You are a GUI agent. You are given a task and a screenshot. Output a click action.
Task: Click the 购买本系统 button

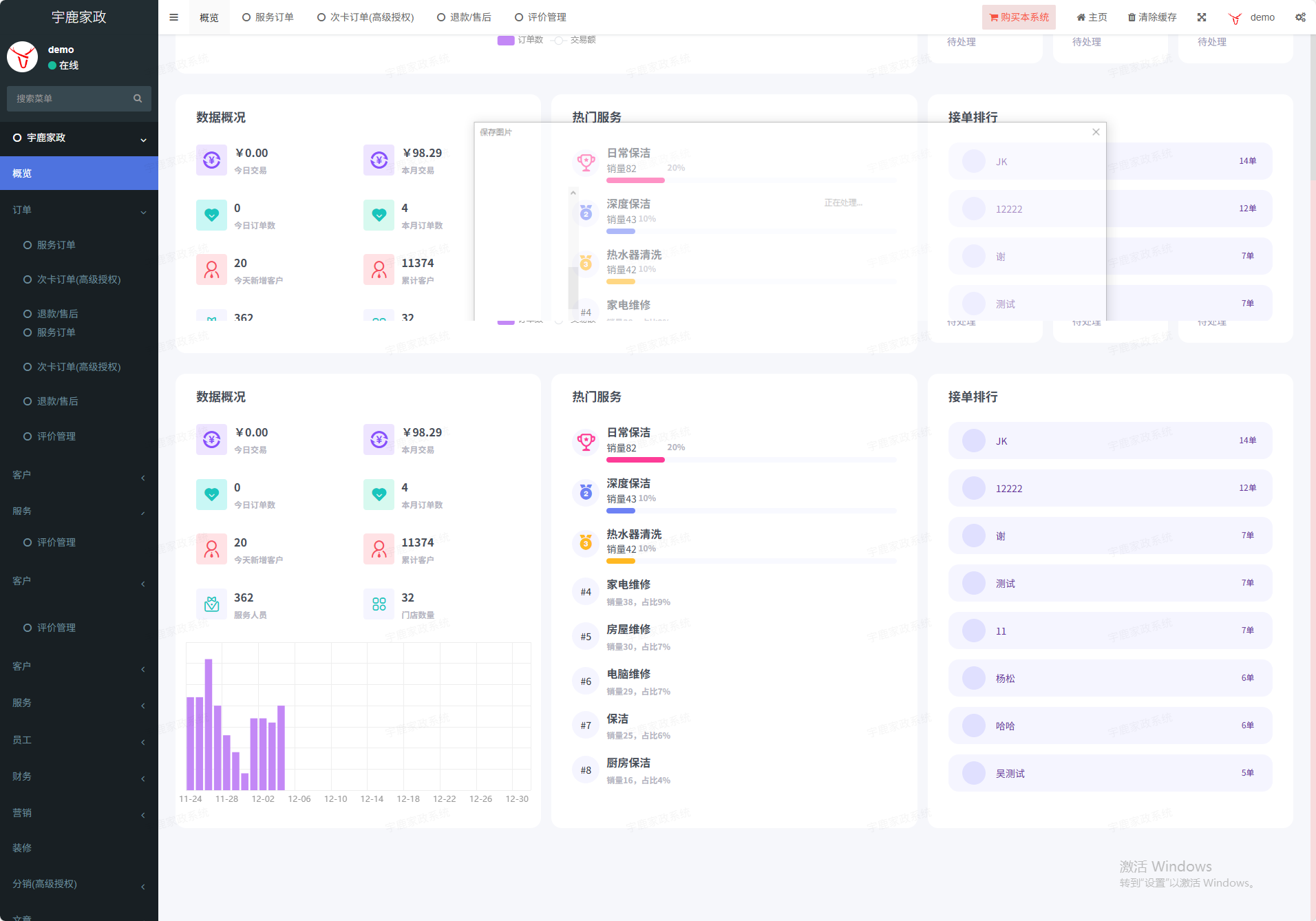pyautogui.click(x=1019, y=17)
